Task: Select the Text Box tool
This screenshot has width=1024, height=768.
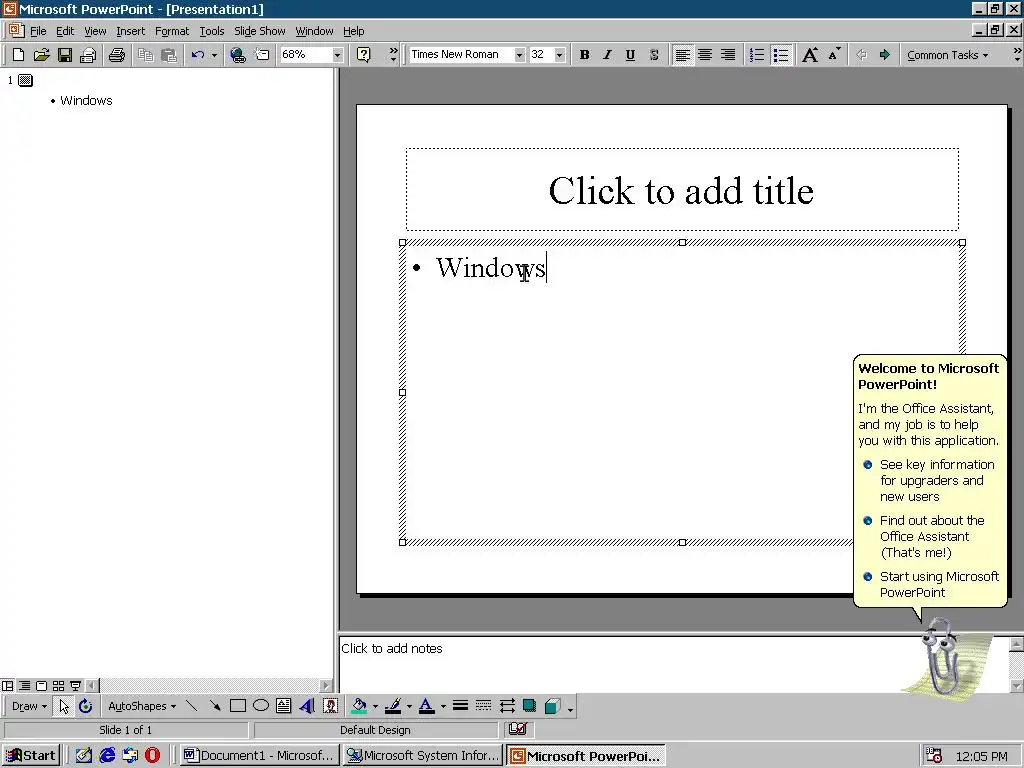Action: [283, 706]
